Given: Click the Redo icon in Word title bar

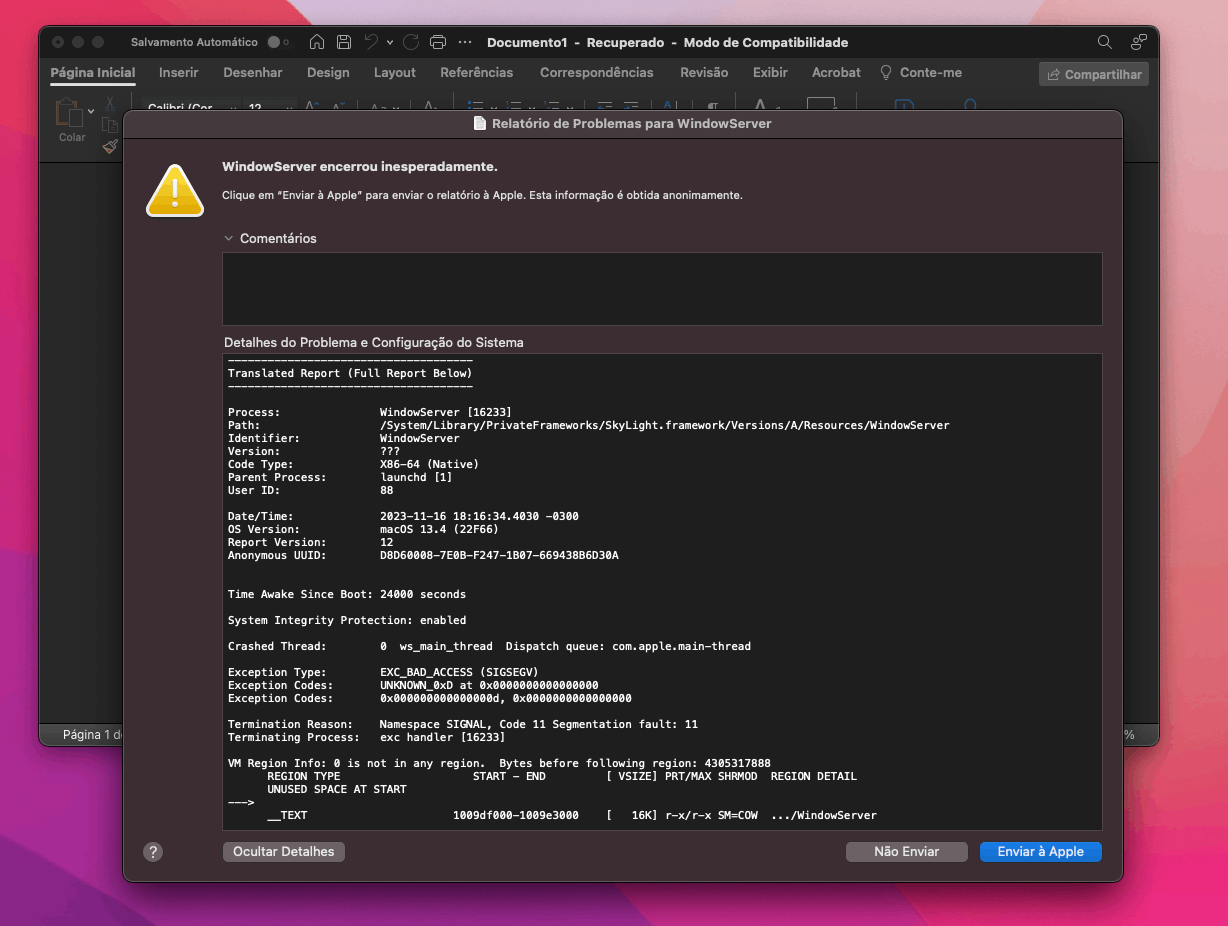Looking at the screenshot, I should click(x=411, y=42).
